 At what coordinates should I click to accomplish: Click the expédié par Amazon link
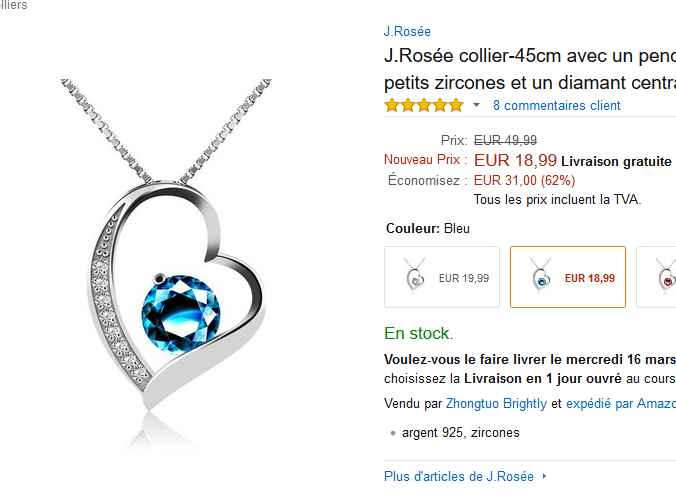point(621,403)
